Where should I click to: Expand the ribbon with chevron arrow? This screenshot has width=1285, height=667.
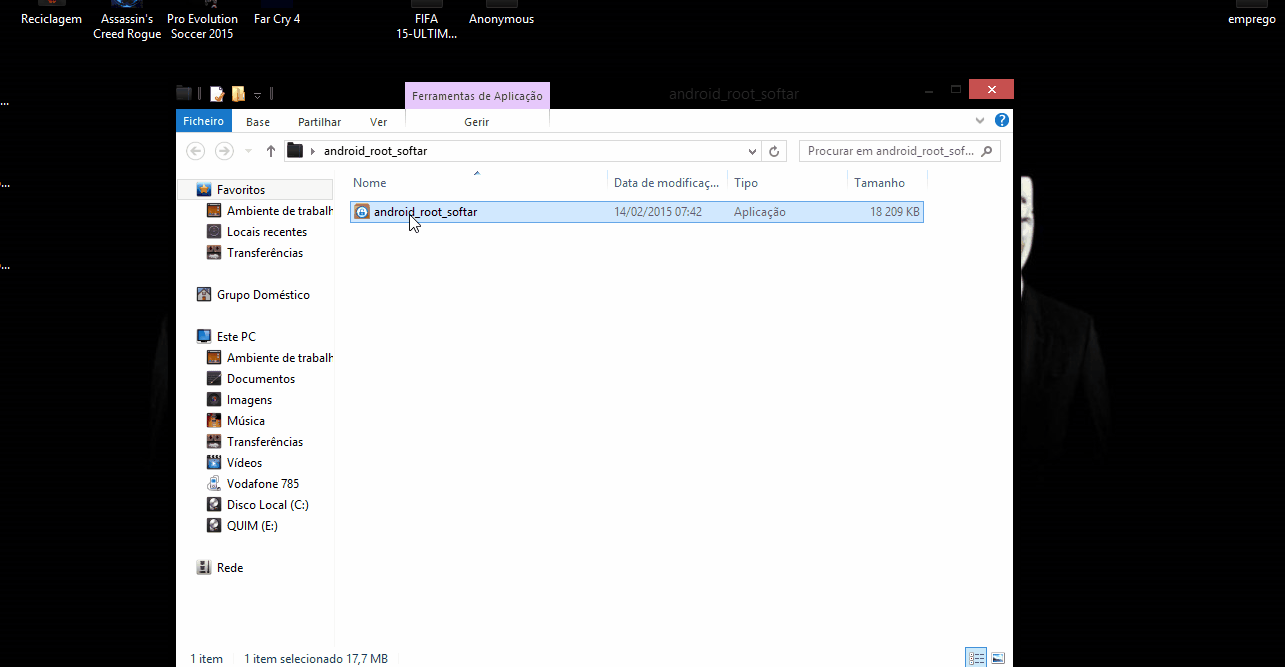point(980,121)
